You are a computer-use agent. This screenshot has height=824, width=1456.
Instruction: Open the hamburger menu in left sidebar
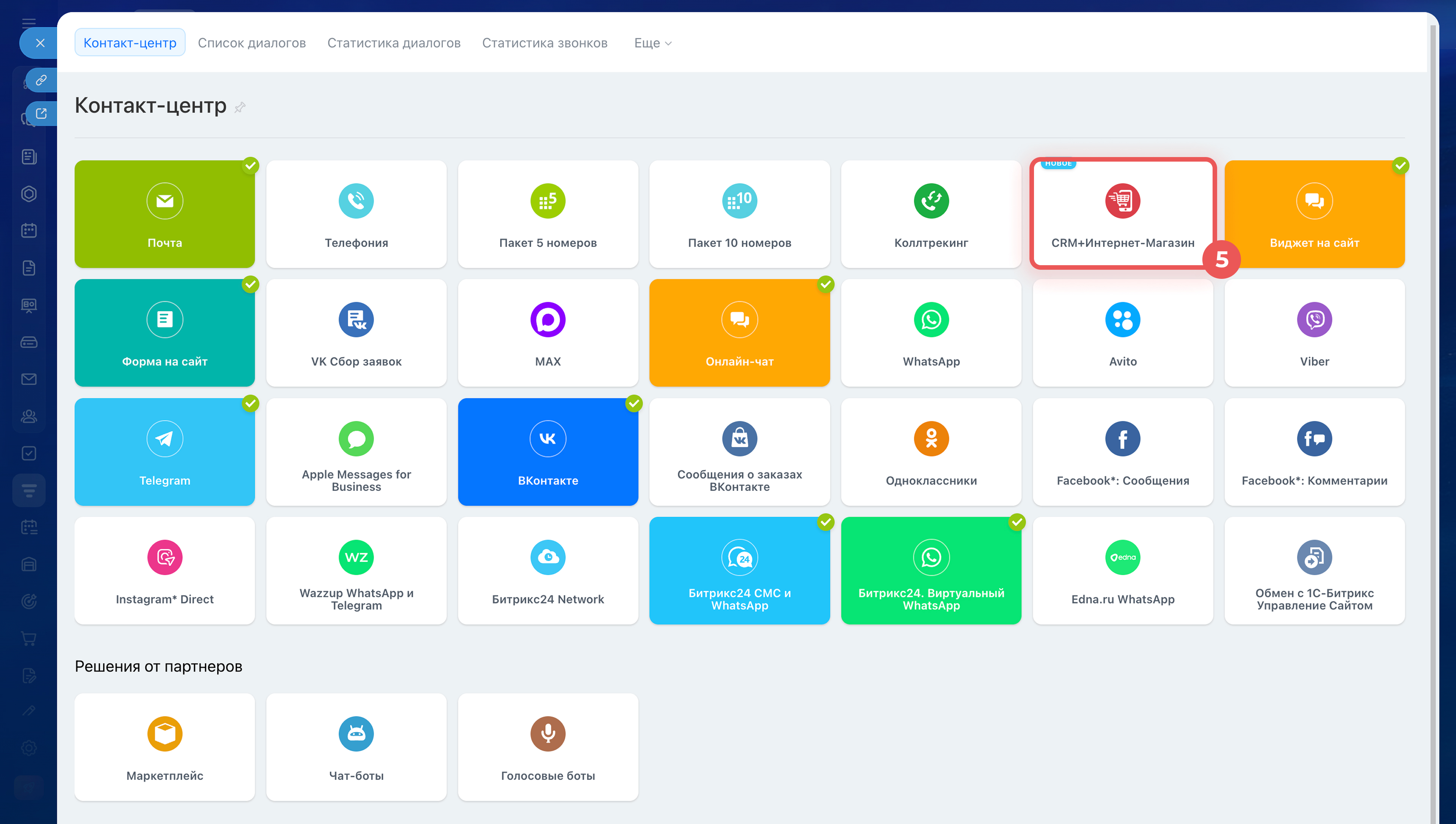[29, 23]
